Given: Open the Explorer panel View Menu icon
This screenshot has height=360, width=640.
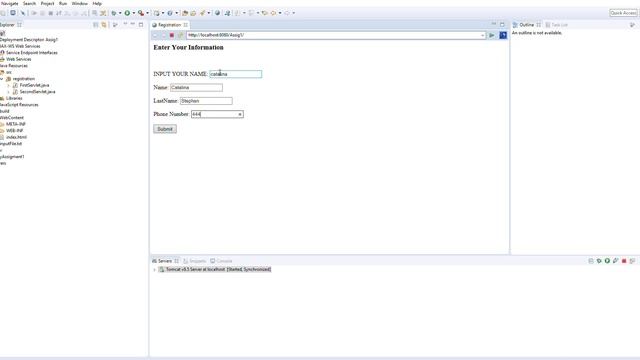Looking at the screenshot, I should click(115, 25).
